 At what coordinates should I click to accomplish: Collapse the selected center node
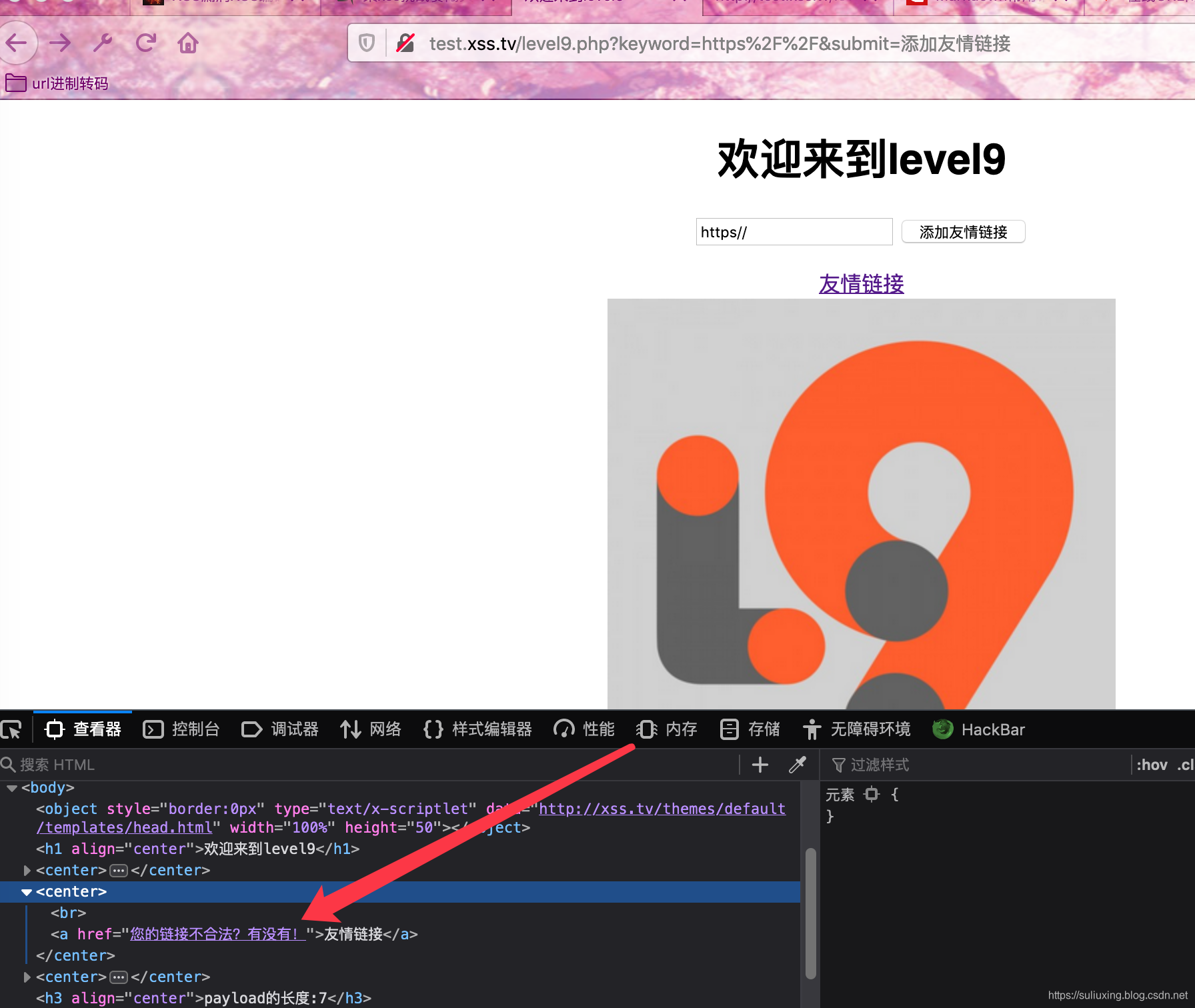(x=27, y=892)
